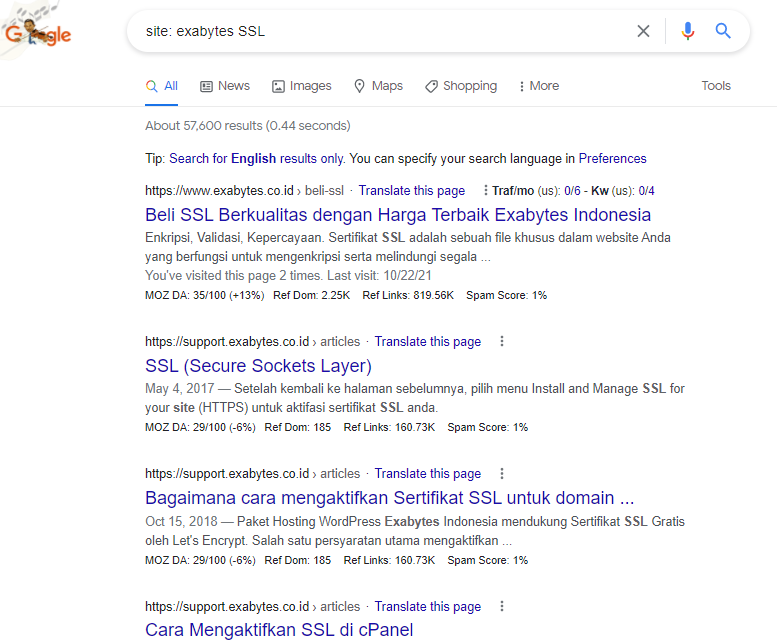Open three-dot menu for Cara Mengaktifkan SSL di cPanel
This screenshot has height=644, width=777.
pyautogui.click(x=502, y=606)
